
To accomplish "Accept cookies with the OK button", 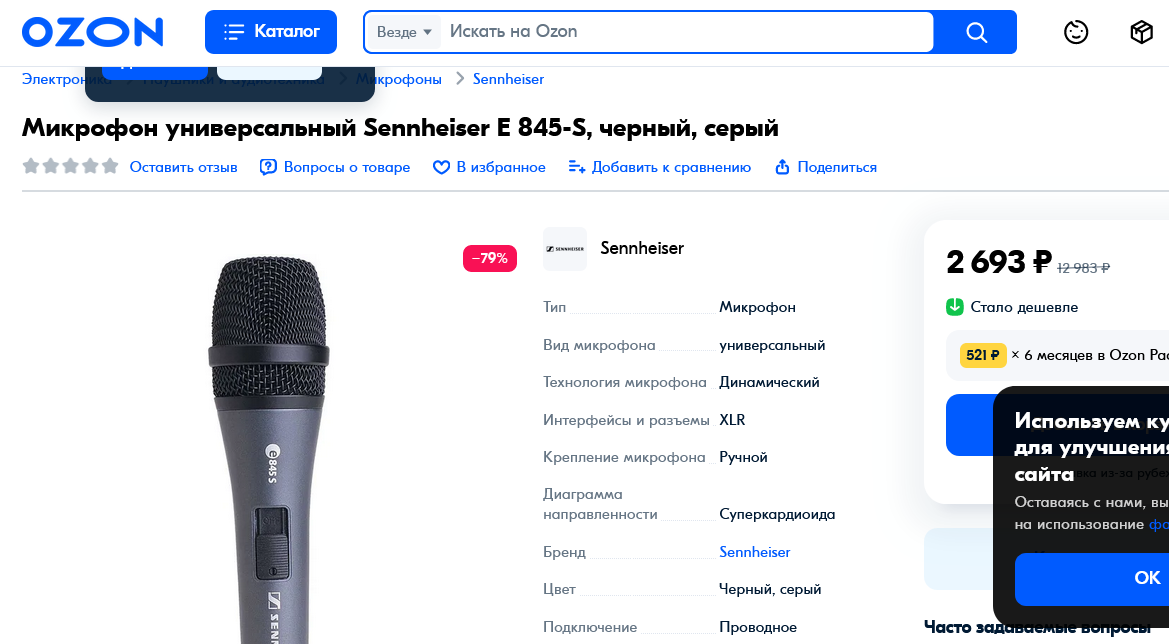I will click(1146, 578).
